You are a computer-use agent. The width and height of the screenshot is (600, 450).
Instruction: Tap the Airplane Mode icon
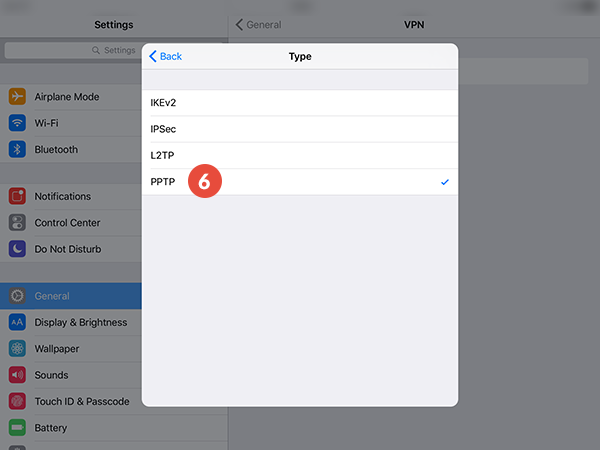click(17, 96)
